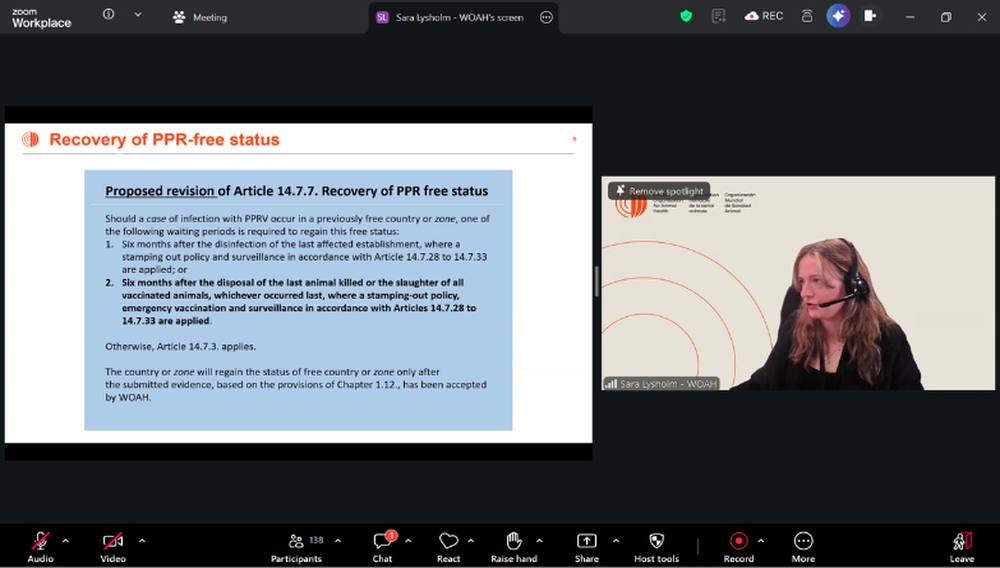Open the Chat panel
Viewport: 1000px width, 568px height.
[x=382, y=545]
